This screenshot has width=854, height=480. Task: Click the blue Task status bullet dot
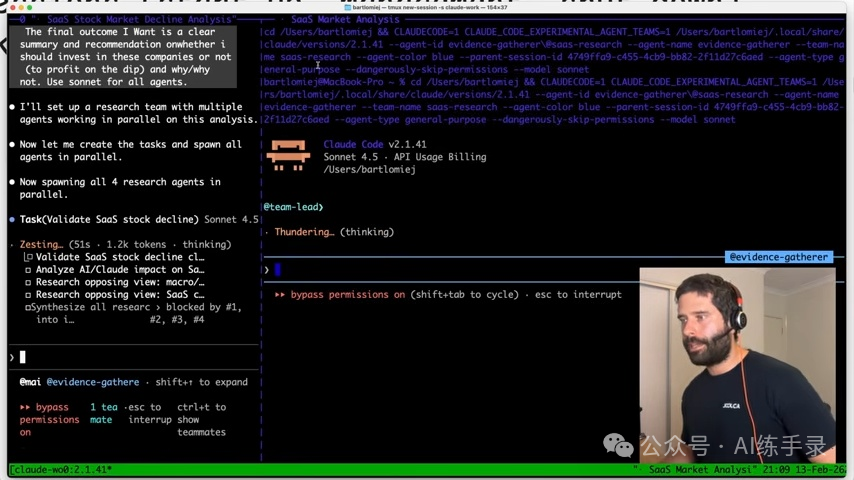pos(12,220)
